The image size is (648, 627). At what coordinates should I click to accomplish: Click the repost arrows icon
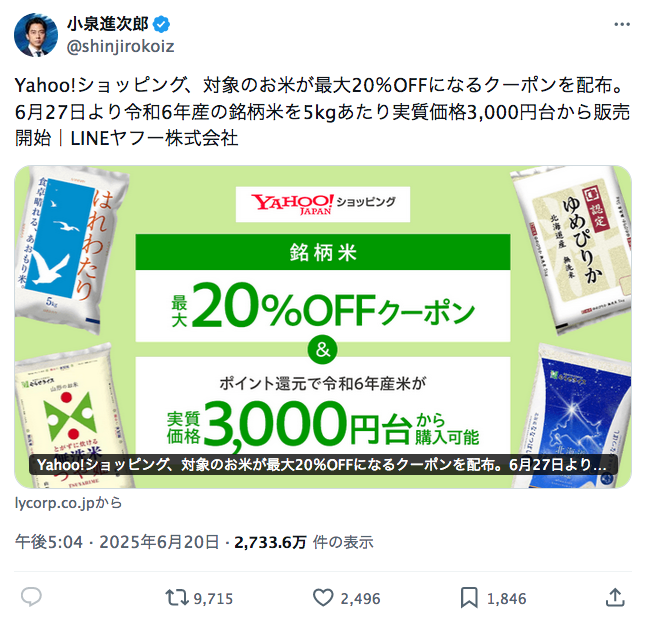tap(177, 598)
